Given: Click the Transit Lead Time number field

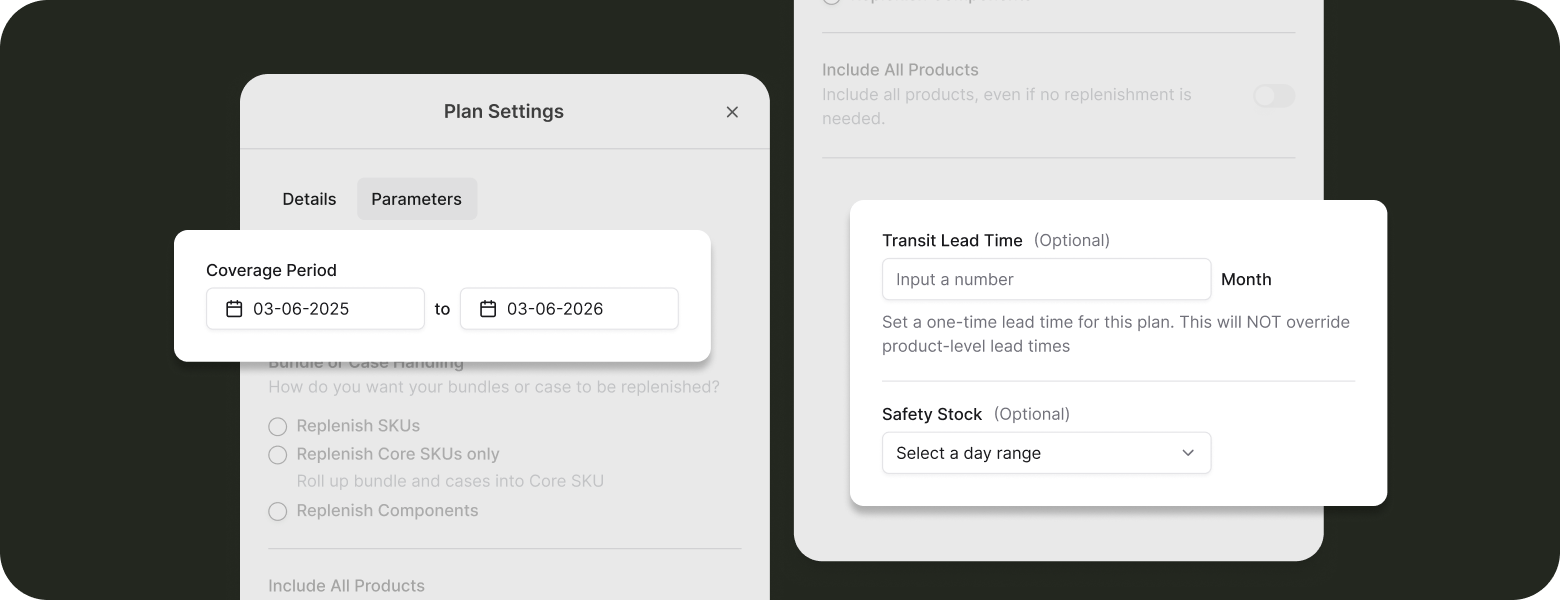Looking at the screenshot, I should tap(1046, 279).
